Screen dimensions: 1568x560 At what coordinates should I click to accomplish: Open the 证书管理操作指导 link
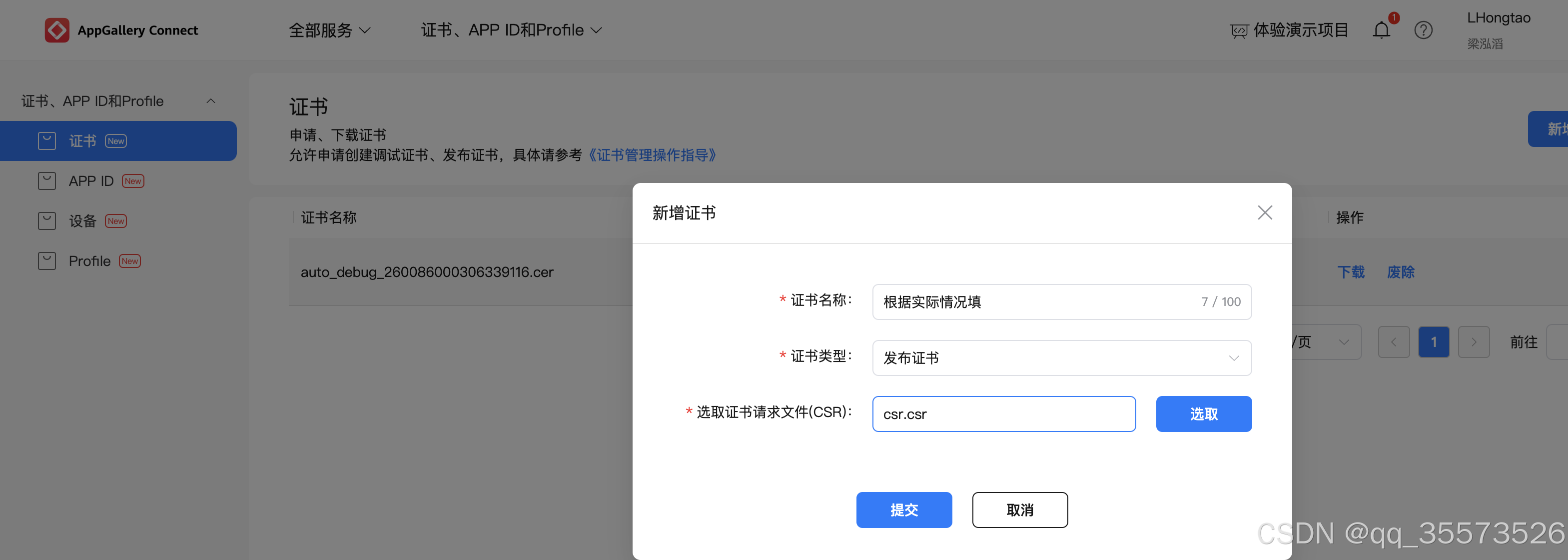pyautogui.click(x=651, y=155)
